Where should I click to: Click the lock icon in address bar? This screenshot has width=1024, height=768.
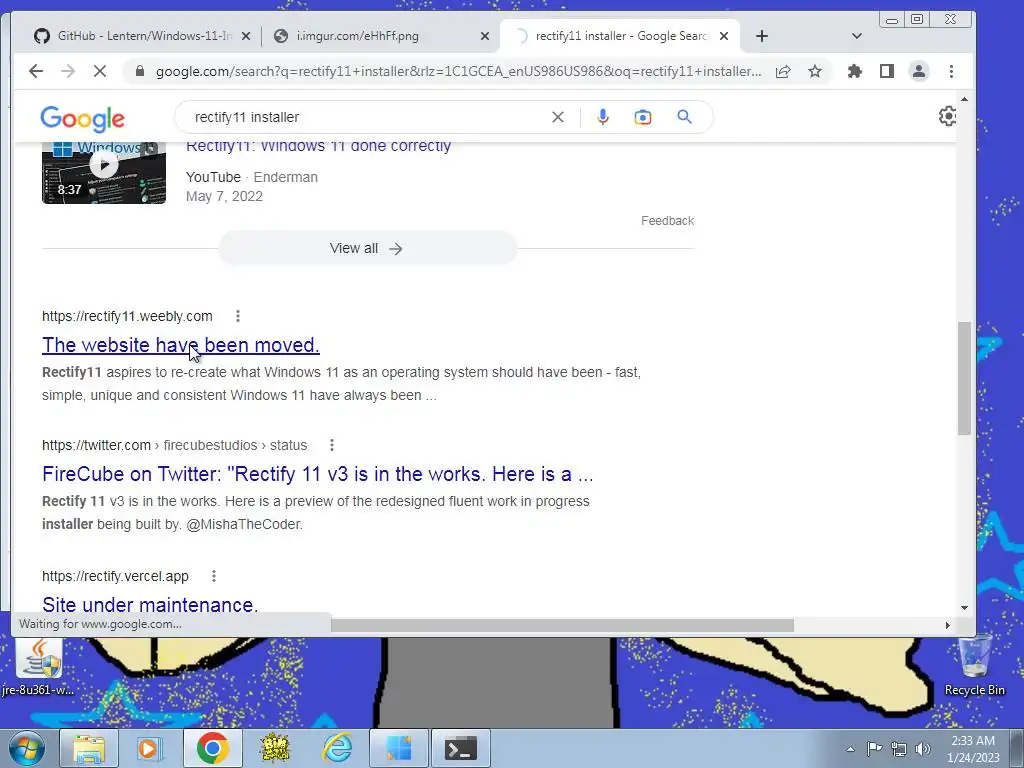pos(139,71)
